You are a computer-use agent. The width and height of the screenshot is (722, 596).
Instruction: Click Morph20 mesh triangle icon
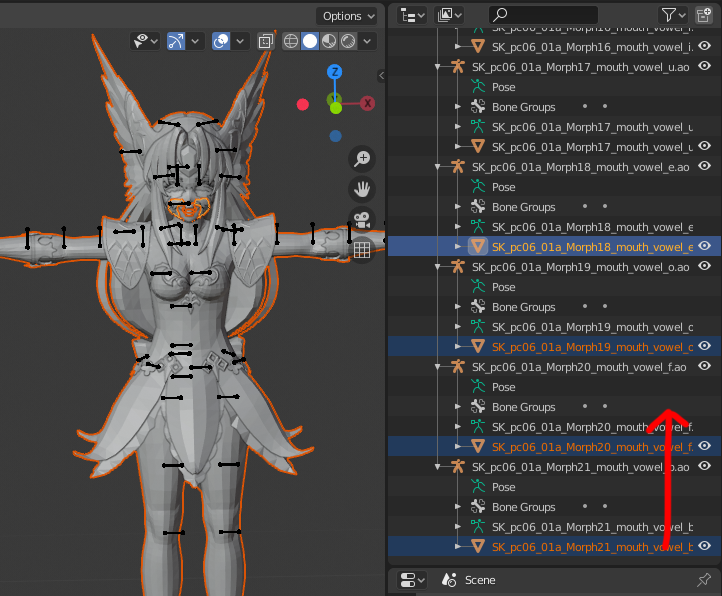478,446
